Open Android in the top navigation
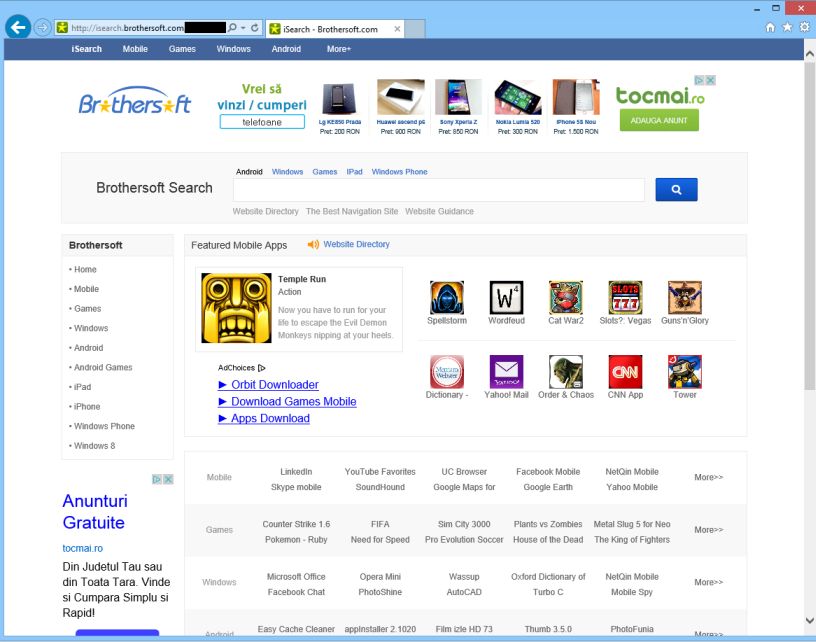Image resolution: width=816 pixels, height=642 pixels. click(x=286, y=49)
